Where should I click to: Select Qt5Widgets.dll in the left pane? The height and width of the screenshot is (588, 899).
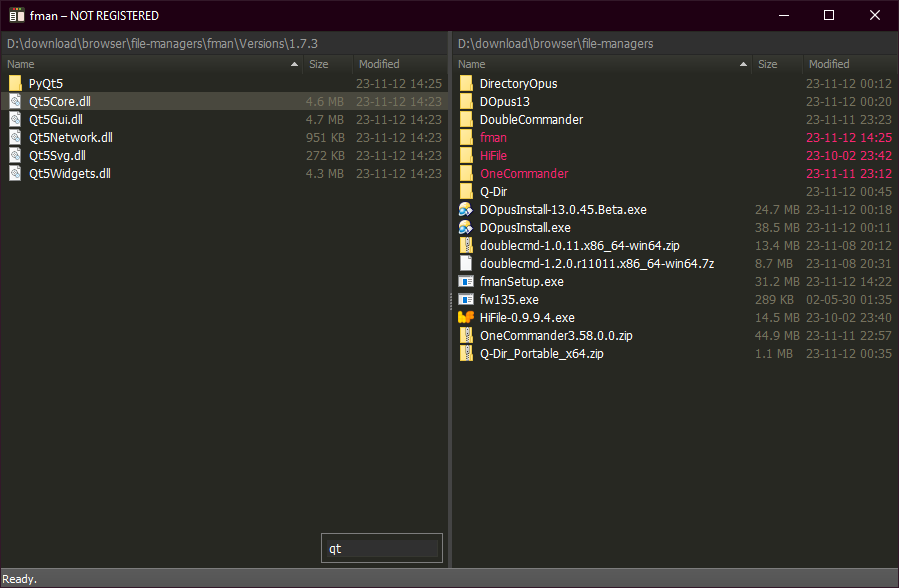point(70,174)
